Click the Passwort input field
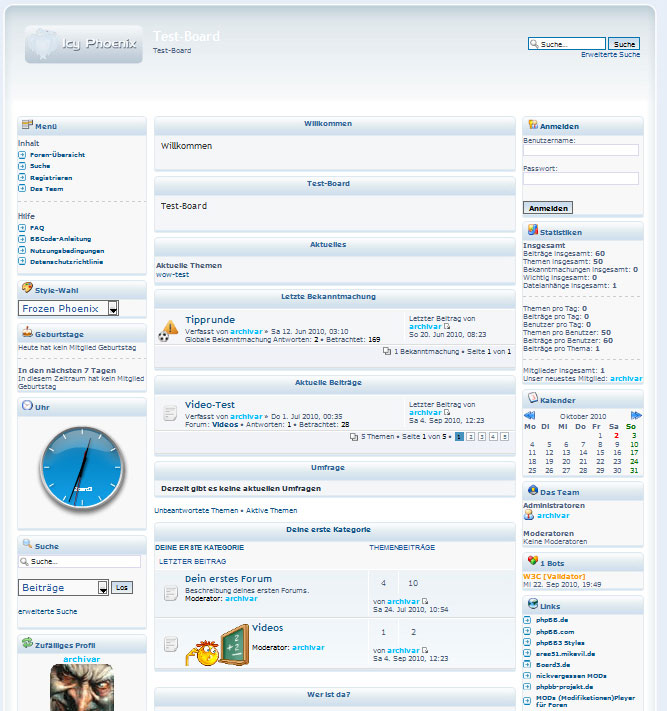Viewport: 667px width, 711px height. 580,179
